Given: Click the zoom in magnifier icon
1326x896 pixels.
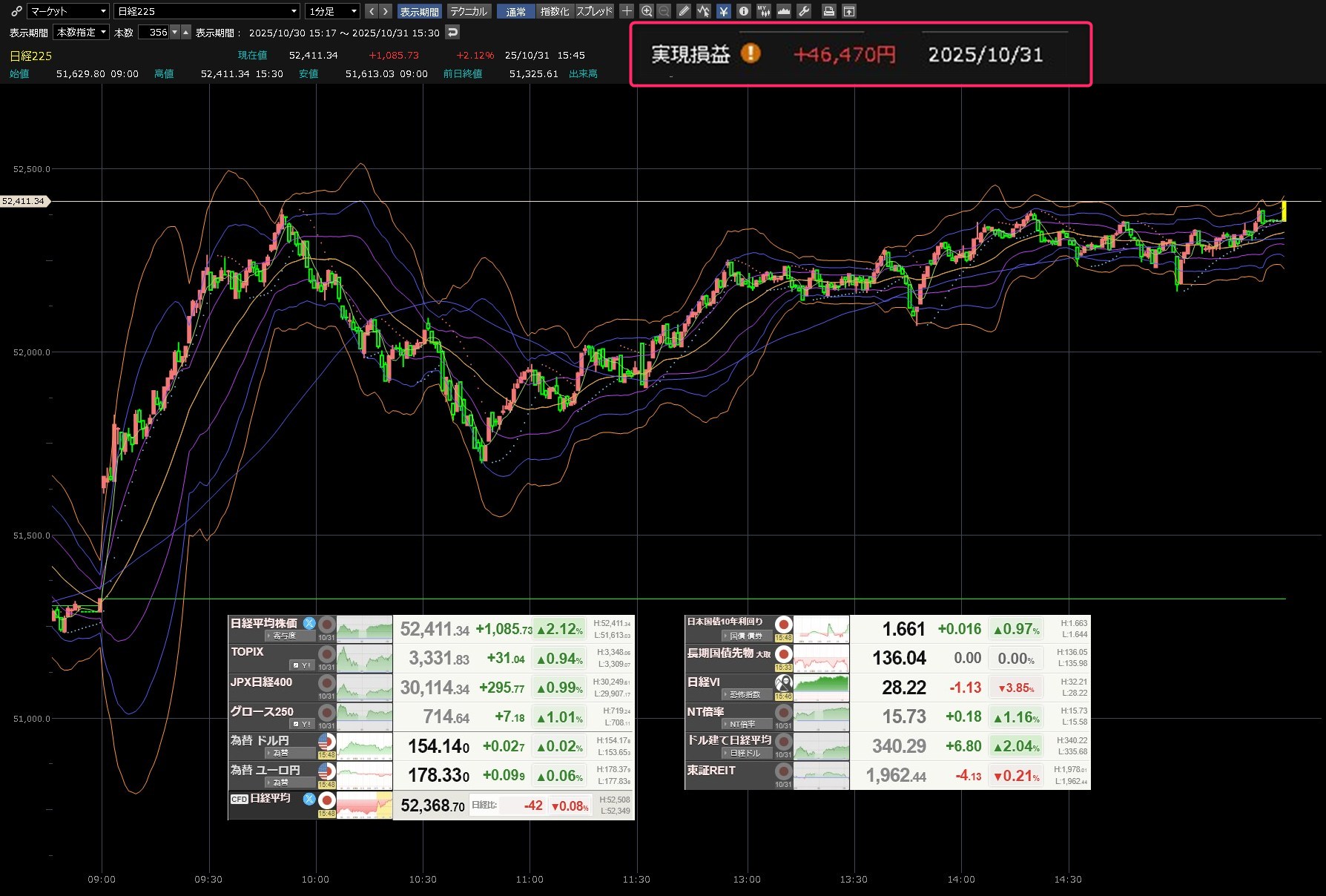Looking at the screenshot, I should point(647,11).
